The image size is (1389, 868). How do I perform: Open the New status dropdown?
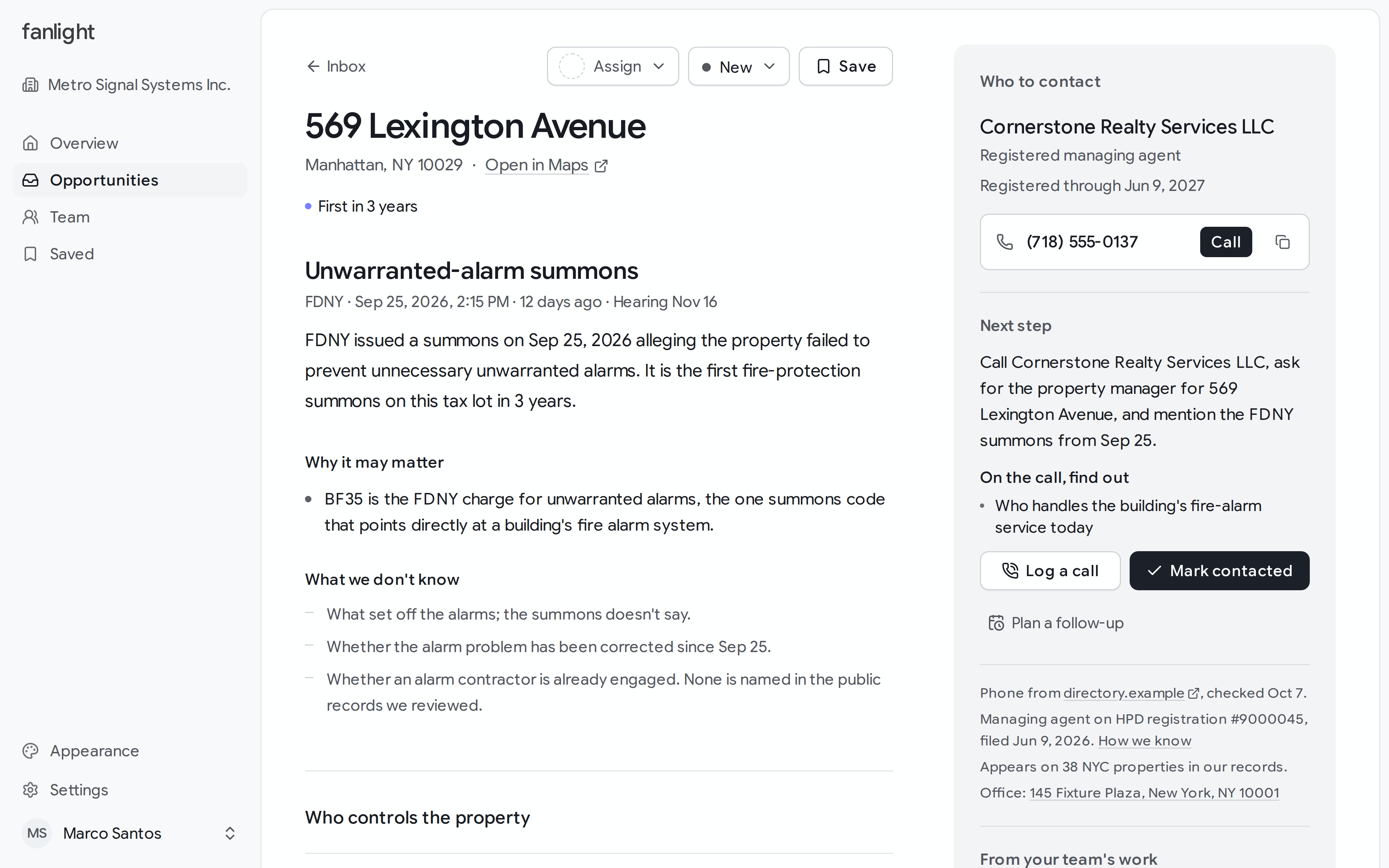[x=739, y=67]
